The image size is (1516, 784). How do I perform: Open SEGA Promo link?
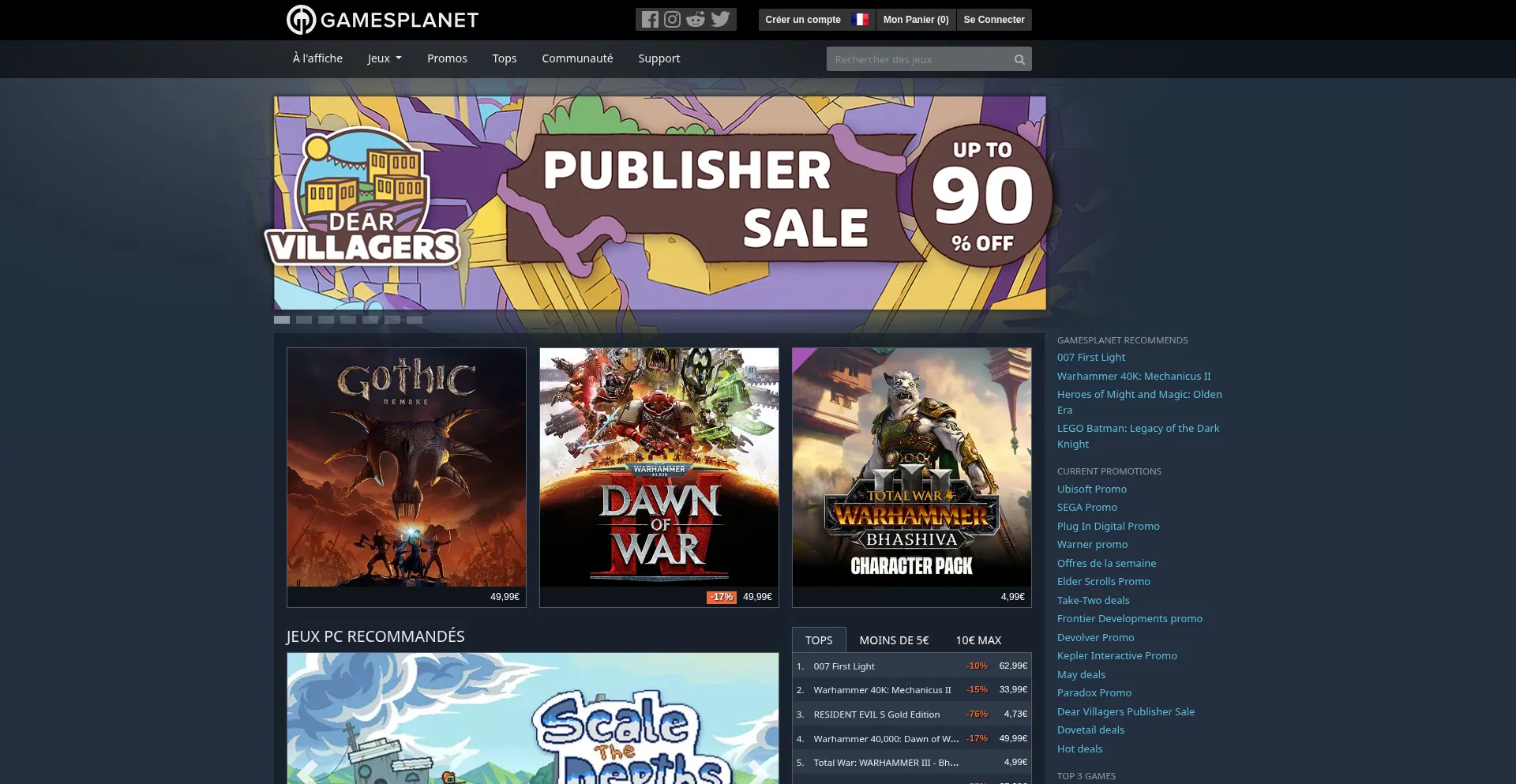1087,508
